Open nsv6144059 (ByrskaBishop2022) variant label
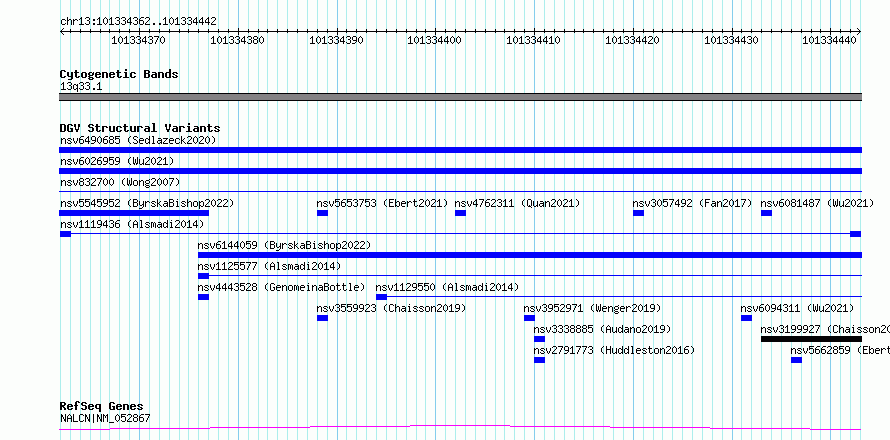890x440 pixels. coord(284,245)
